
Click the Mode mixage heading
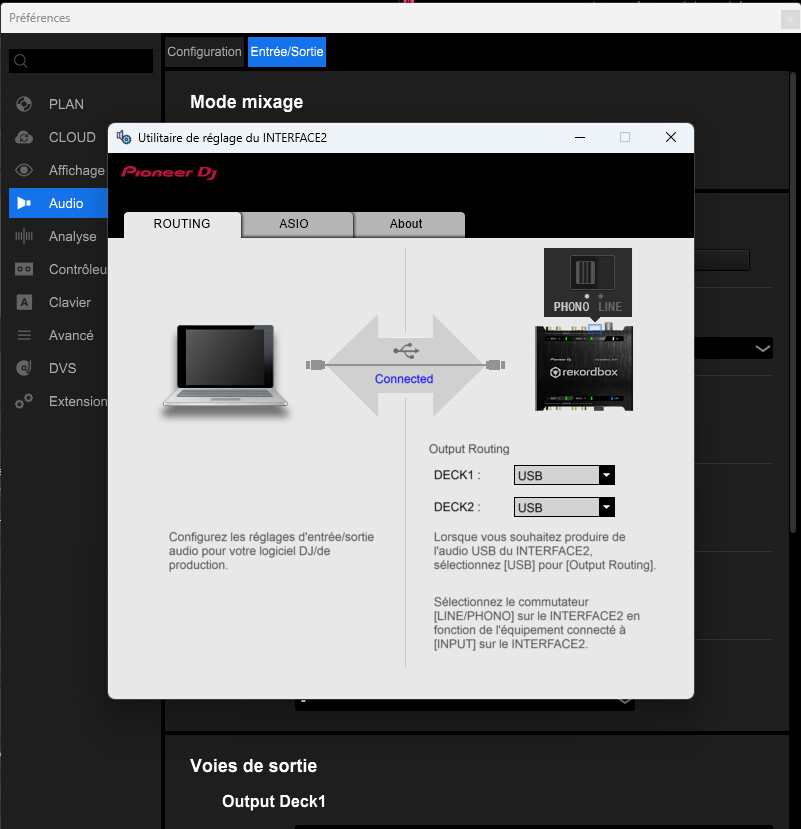(246, 102)
